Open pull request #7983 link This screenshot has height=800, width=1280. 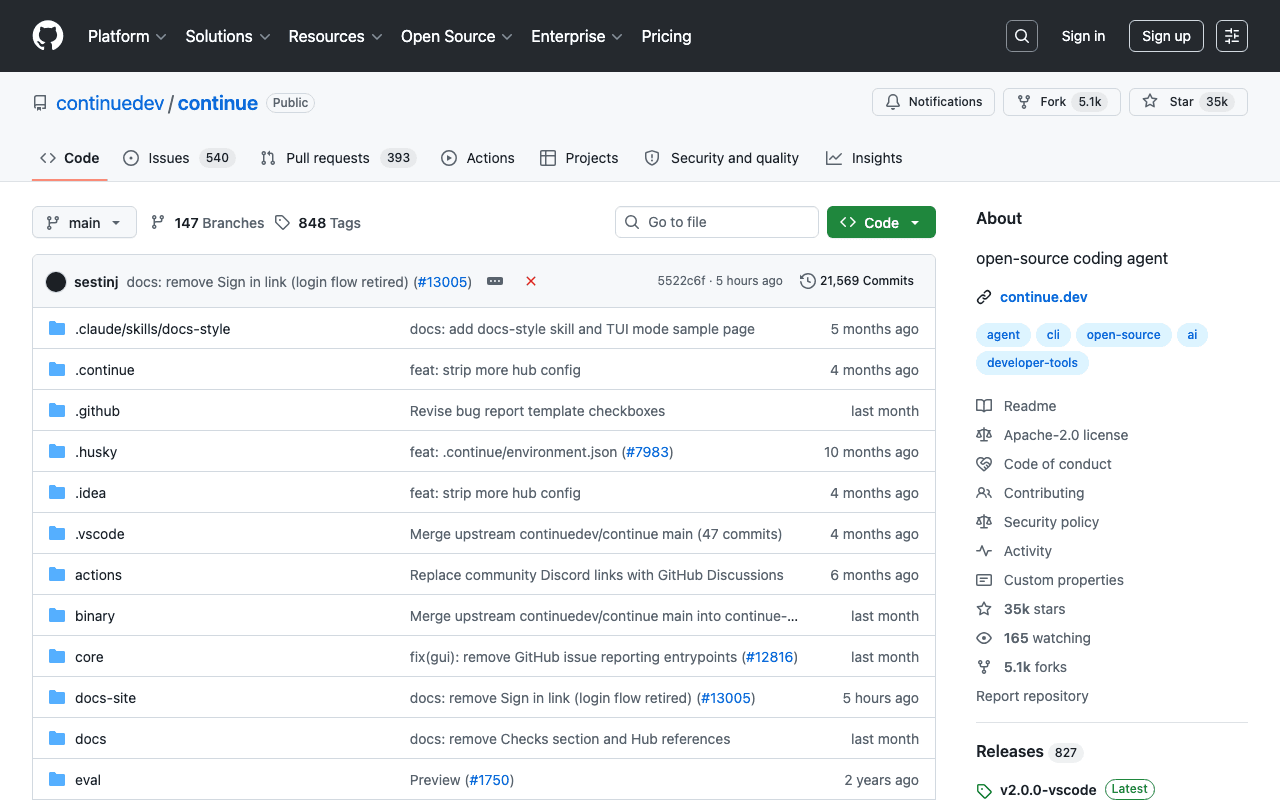pyautogui.click(x=647, y=452)
